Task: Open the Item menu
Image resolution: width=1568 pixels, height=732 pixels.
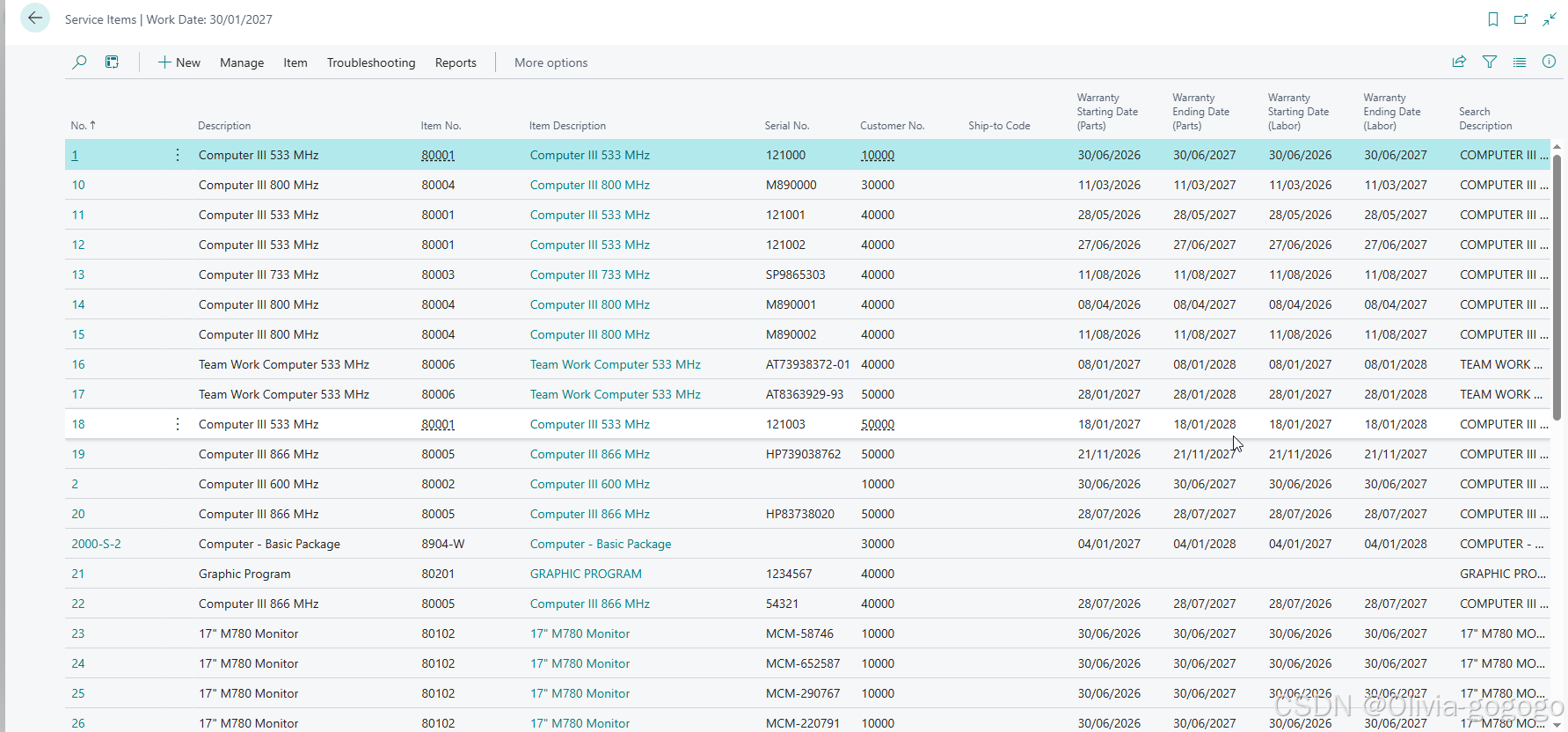Action: point(295,62)
